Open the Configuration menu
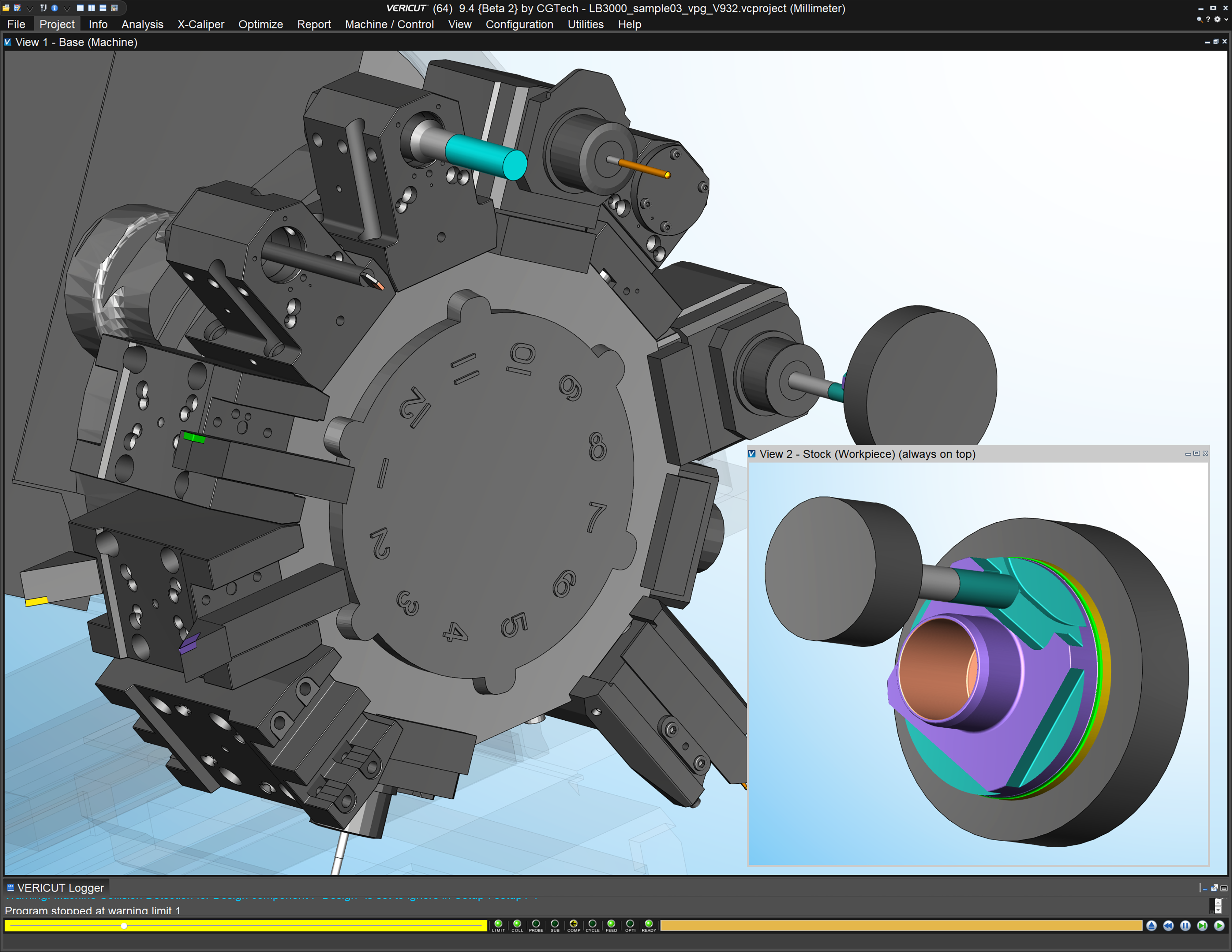The height and width of the screenshot is (952, 1232). pyautogui.click(x=519, y=24)
